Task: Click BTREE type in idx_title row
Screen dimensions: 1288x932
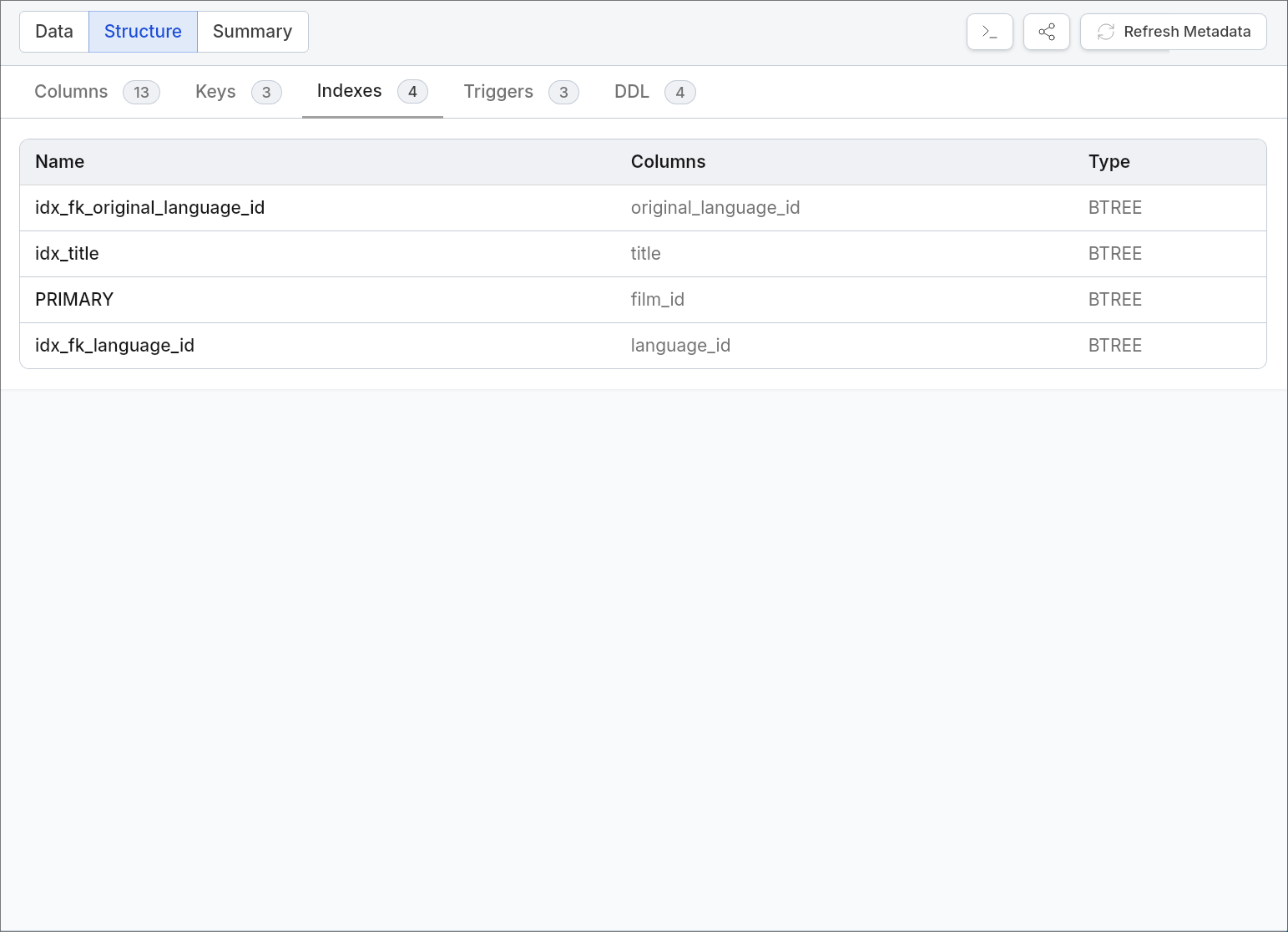Action: 1114,254
